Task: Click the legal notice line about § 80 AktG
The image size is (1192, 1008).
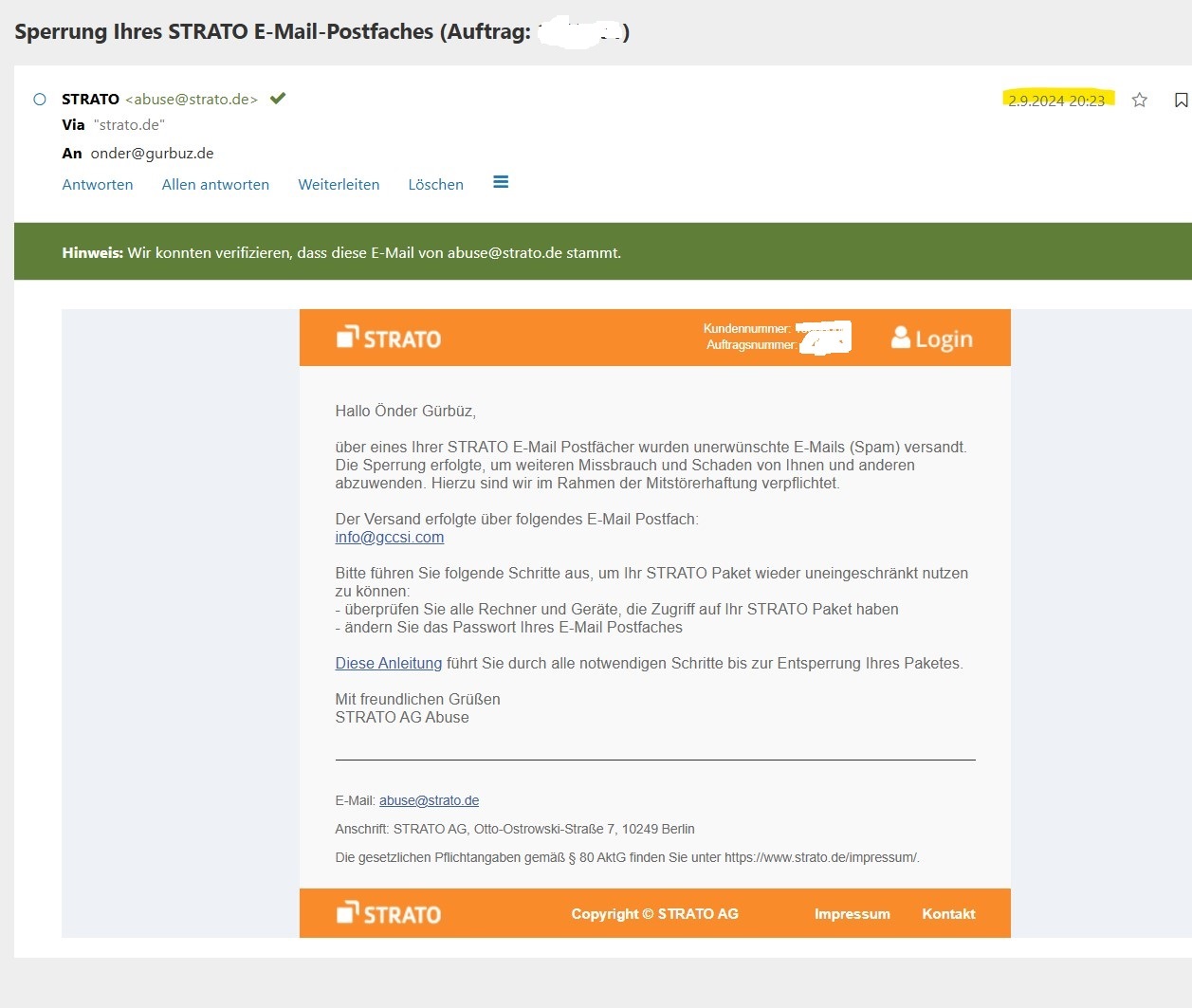Action: point(628,857)
